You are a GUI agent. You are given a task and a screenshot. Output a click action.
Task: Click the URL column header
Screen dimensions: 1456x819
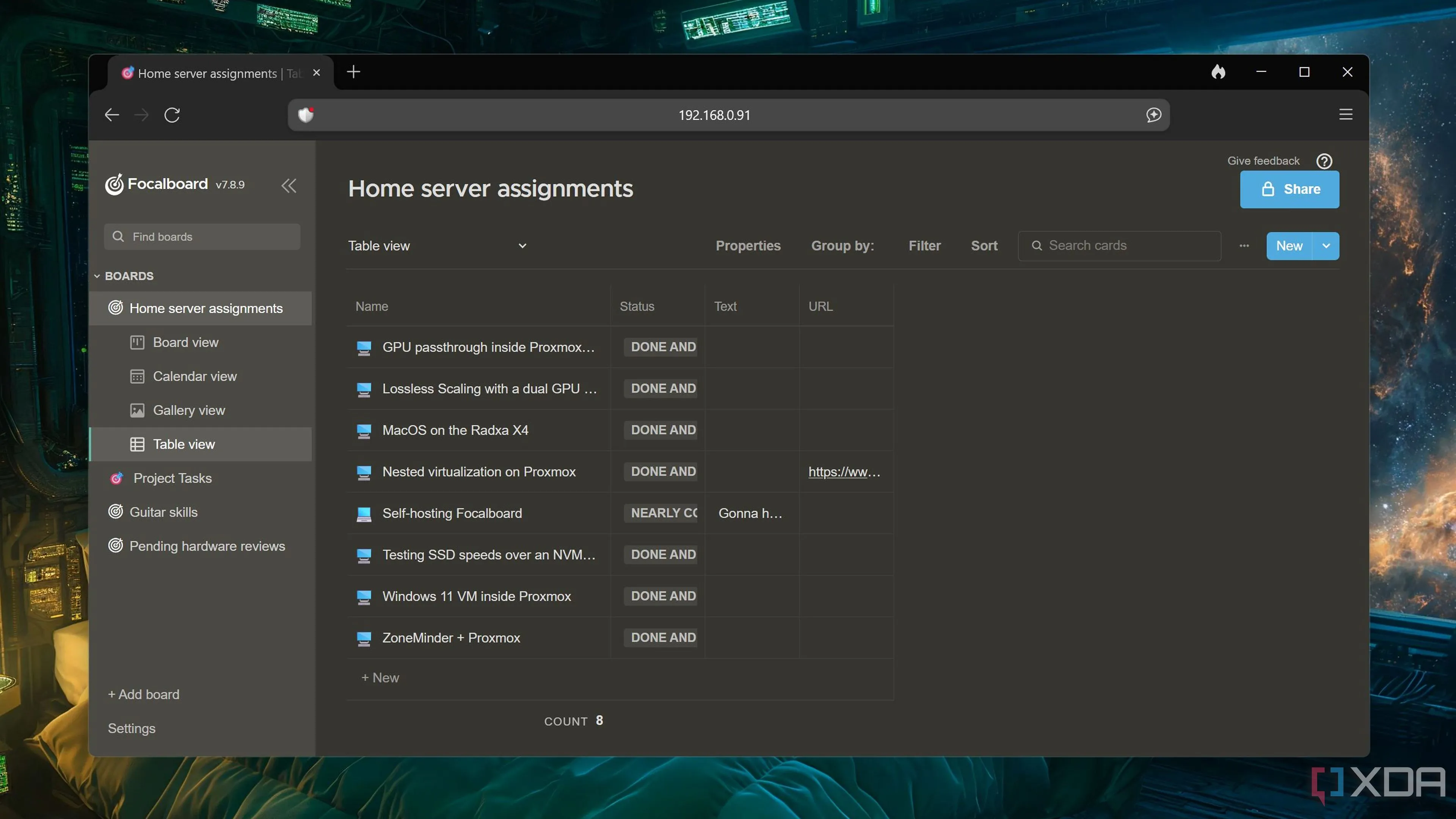(x=820, y=306)
